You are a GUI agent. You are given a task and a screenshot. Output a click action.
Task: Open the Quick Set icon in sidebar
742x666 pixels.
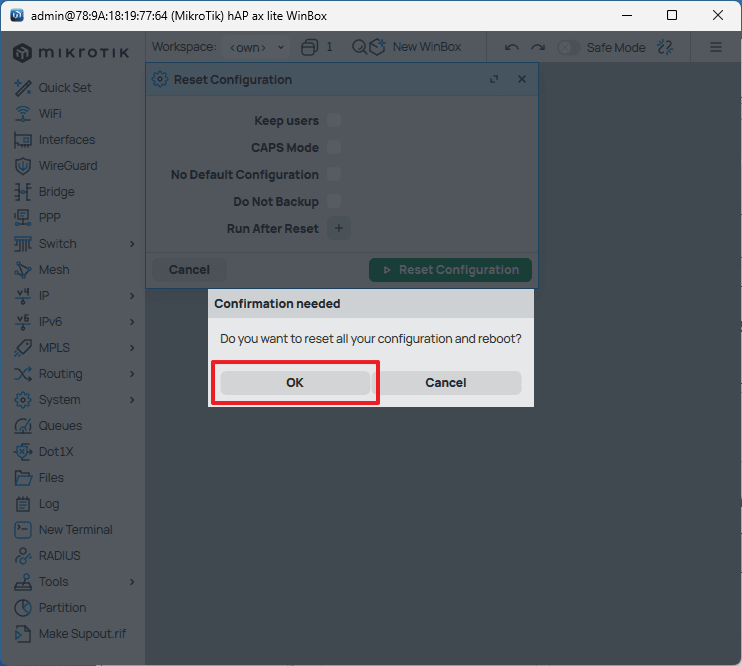[23, 88]
